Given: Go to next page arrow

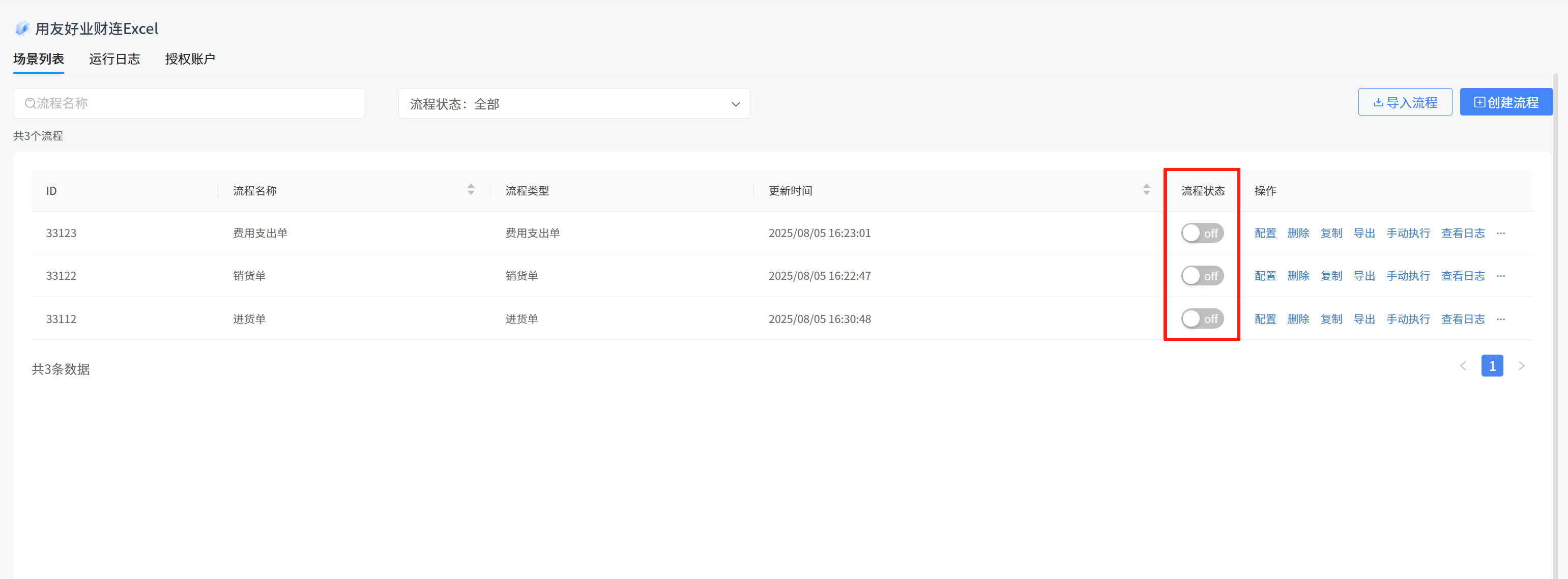Looking at the screenshot, I should 1521,366.
